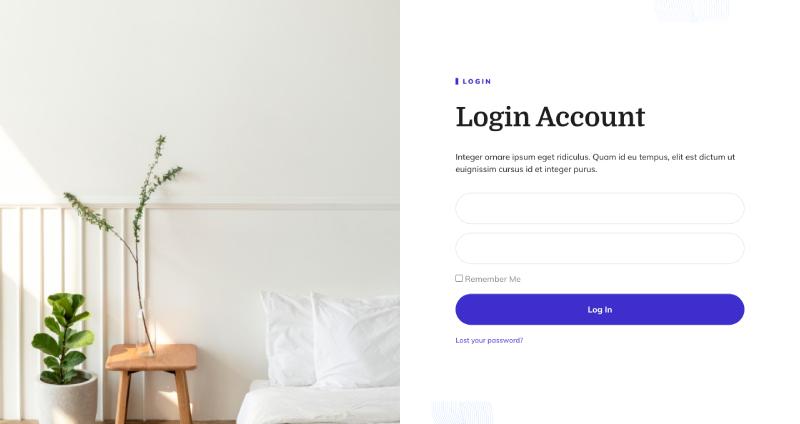Click the white bed mattress in photo
The height and width of the screenshot is (424, 800).
click(318, 403)
